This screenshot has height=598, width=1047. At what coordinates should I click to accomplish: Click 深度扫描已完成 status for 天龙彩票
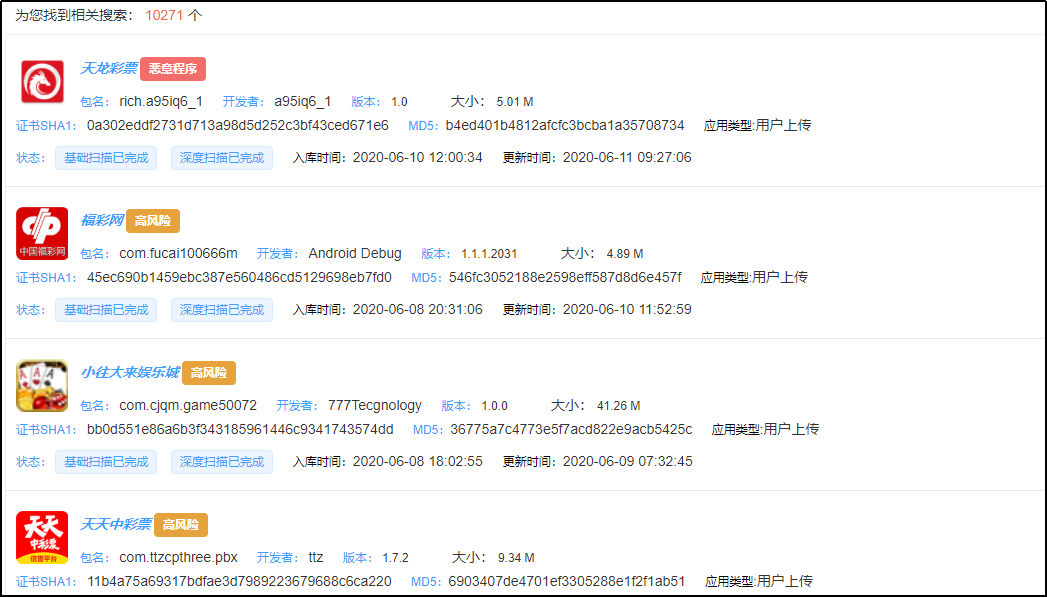point(222,158)
